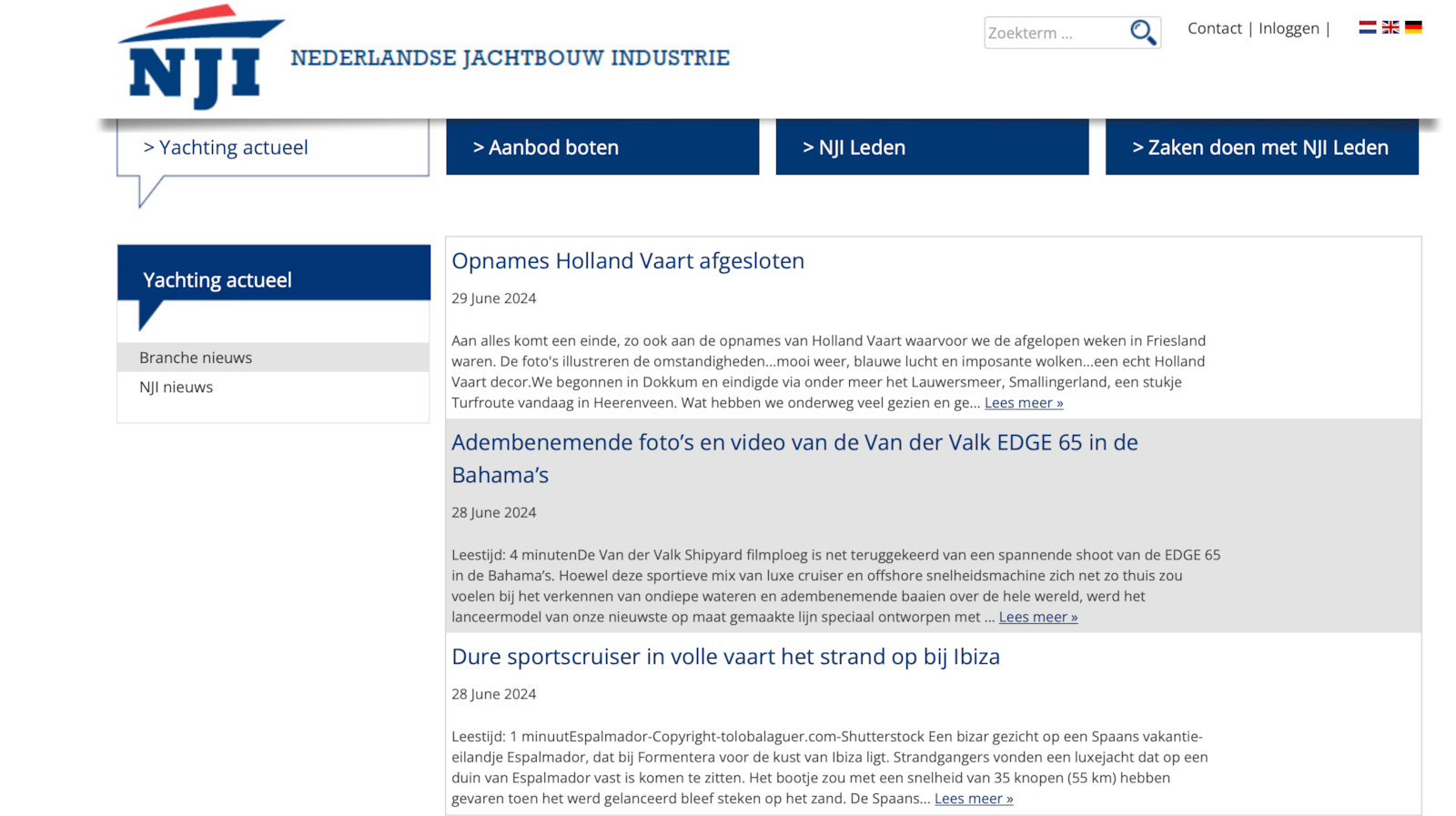Open the Contact page
Screen dimensions: 1456x816
point(1214,28)
